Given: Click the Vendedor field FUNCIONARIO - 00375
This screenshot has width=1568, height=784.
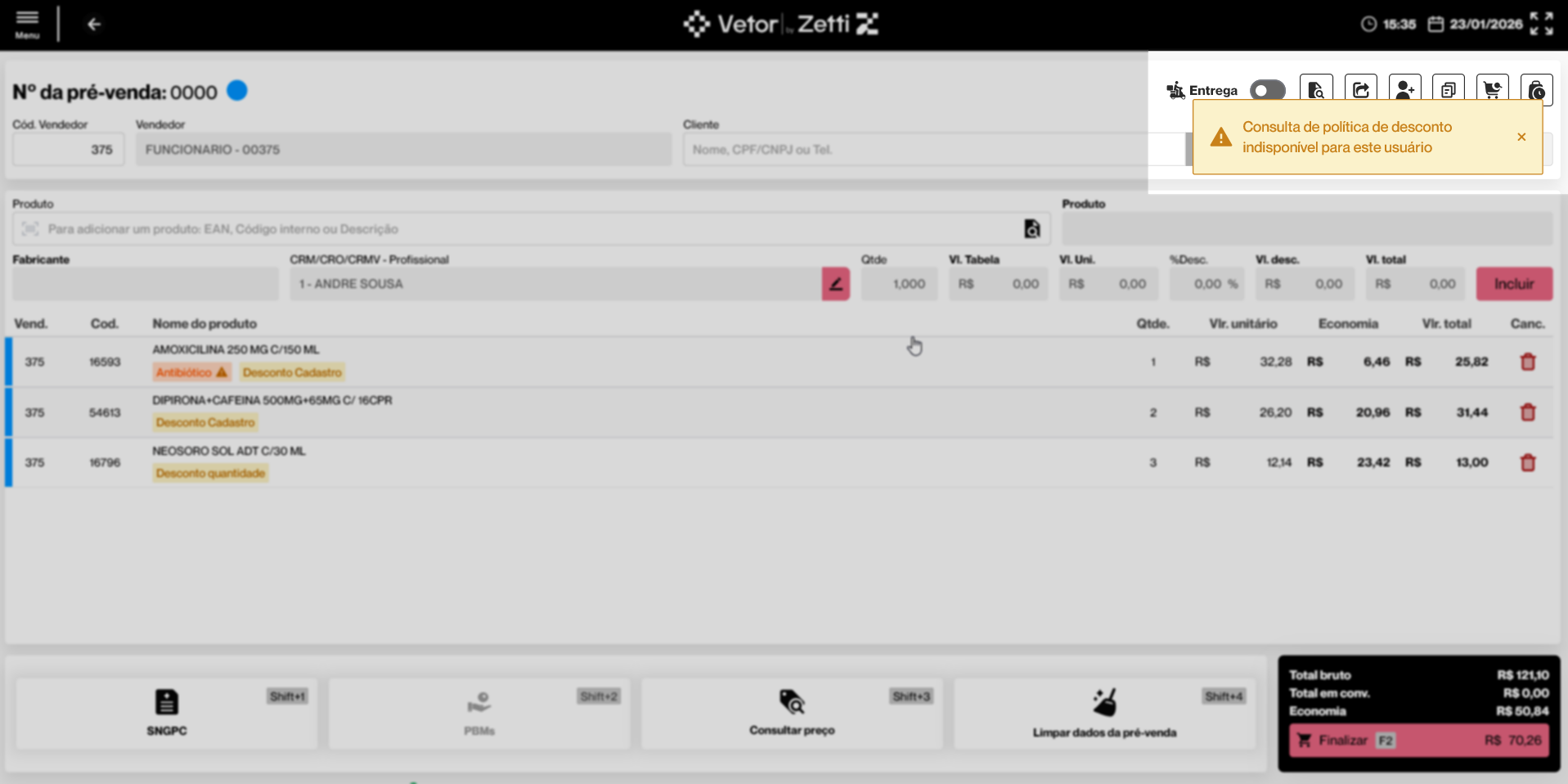Looking at the screenshot, I should point(403,150).
